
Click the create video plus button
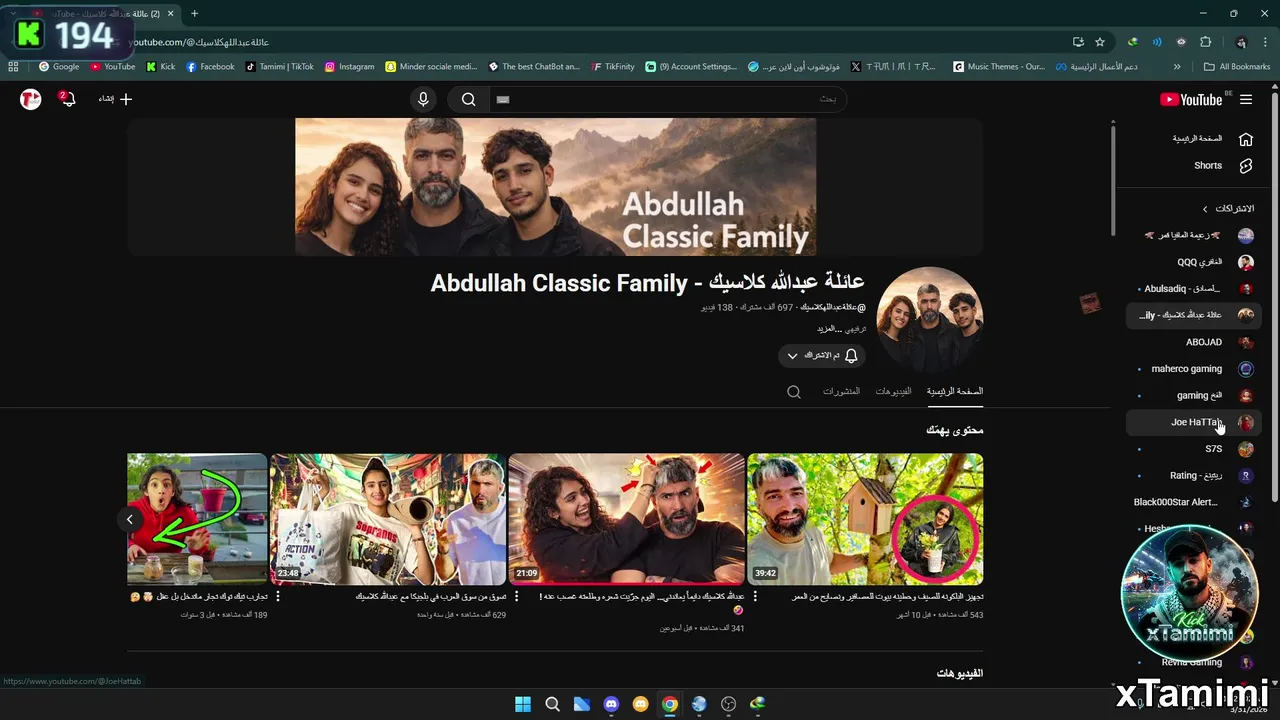(115, 99)
